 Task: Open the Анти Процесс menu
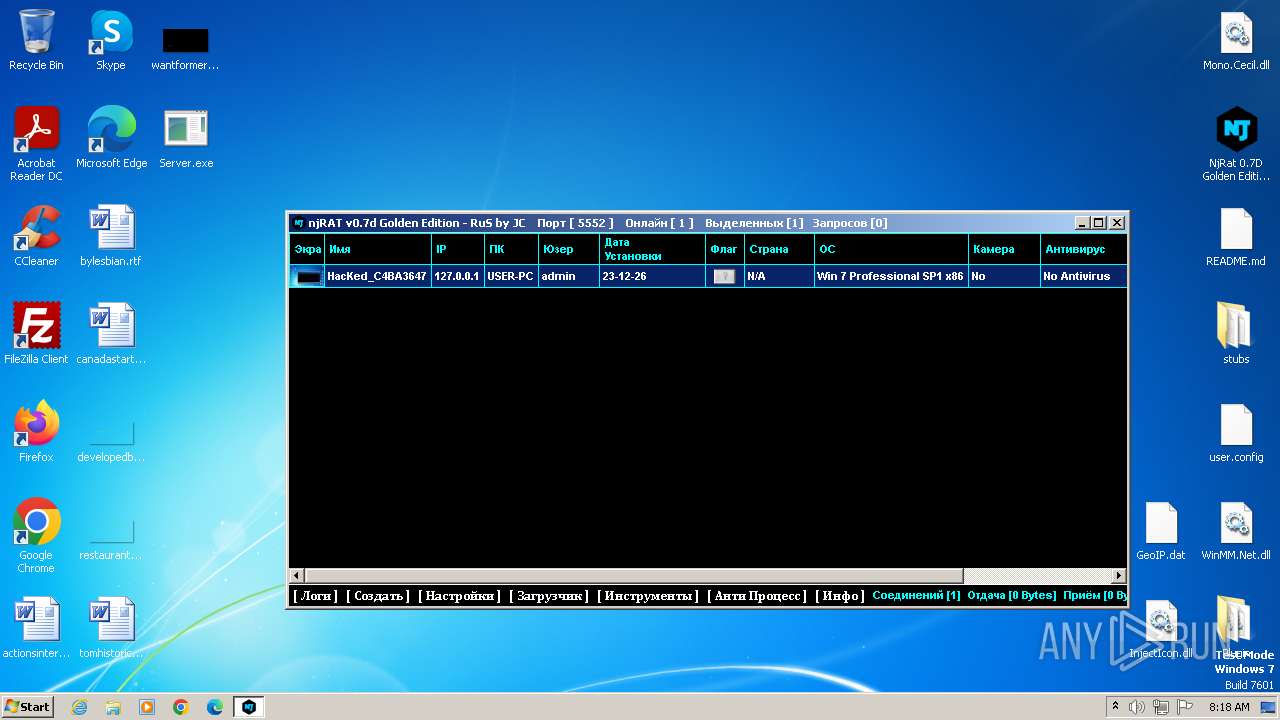pos(757,595)
